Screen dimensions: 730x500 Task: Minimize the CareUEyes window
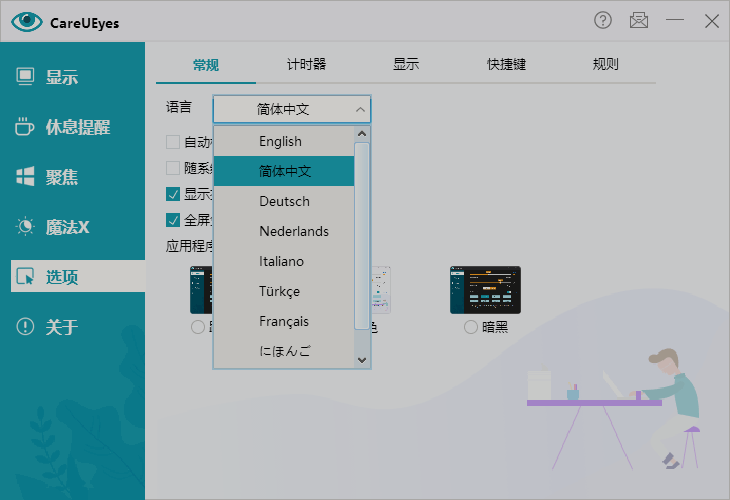tap(675, 20)
